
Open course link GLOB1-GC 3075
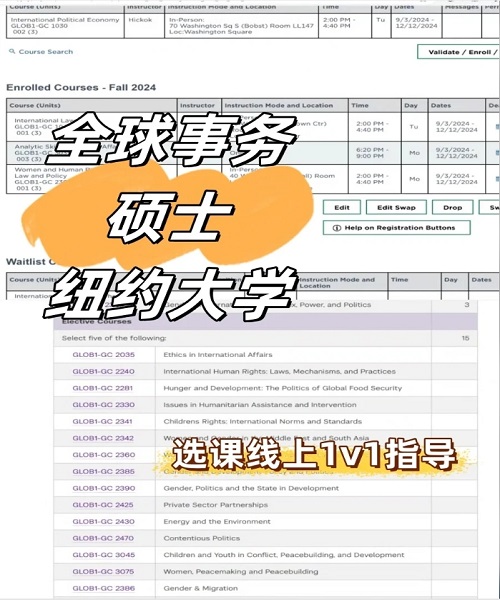103,571
